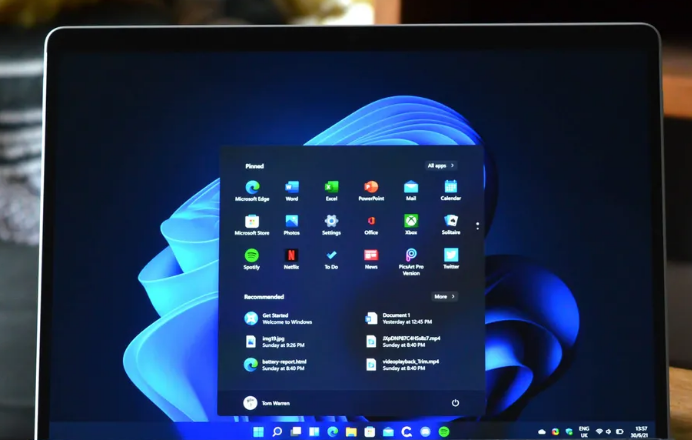Launch PicsArt Pro Version app
692x440 pixels.
(x=411, y=262)
